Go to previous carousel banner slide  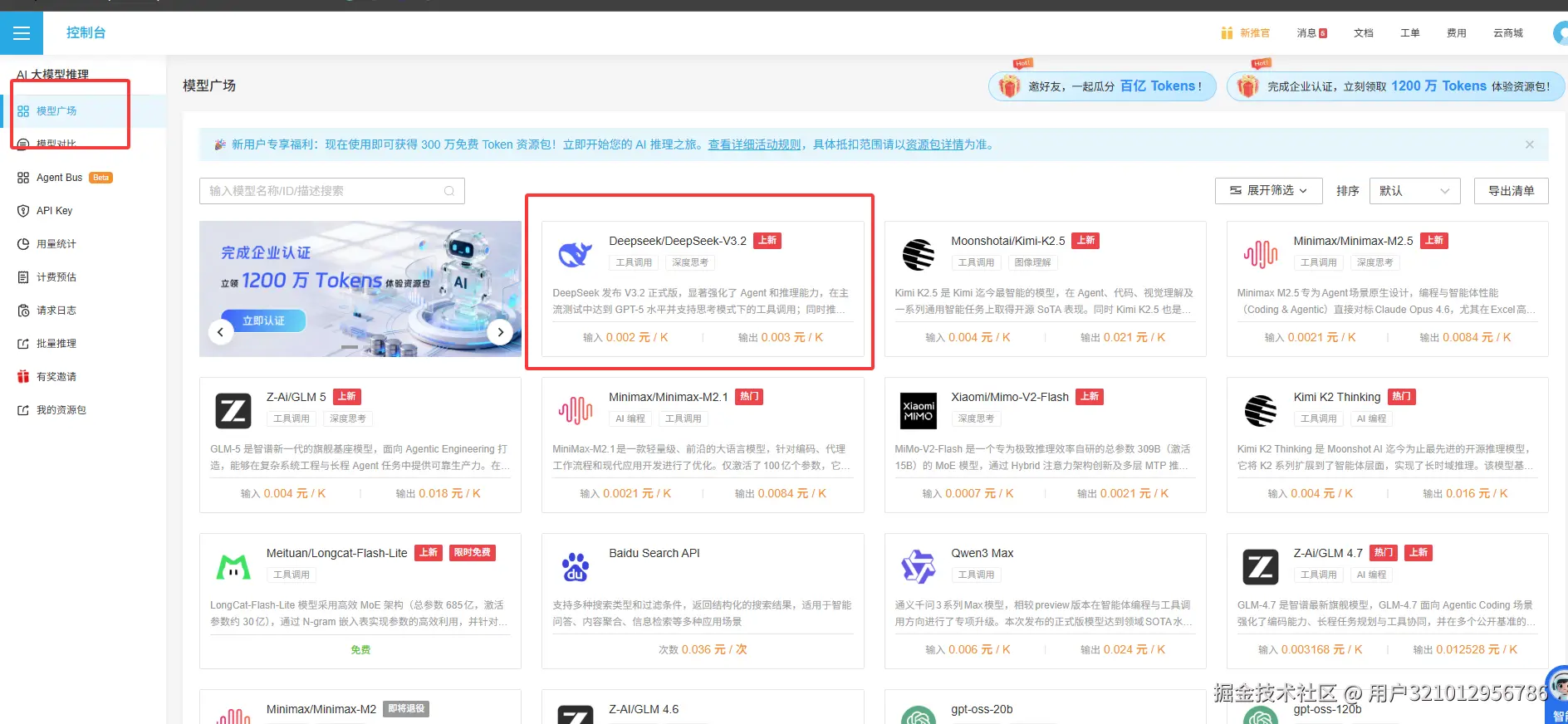pyautogui.click(x=220, y=332)
